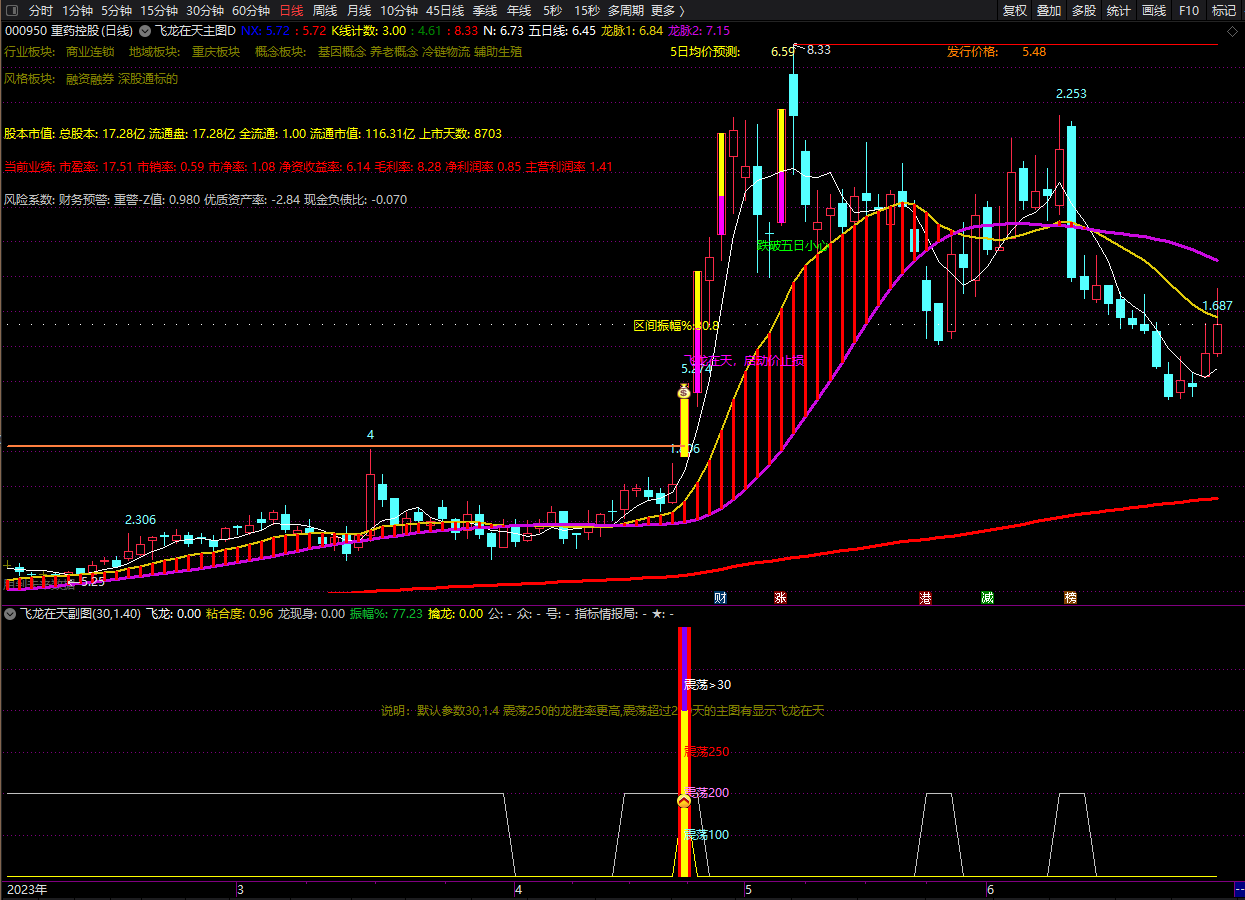
Task: Click the 飞龙在天主图D indicator name
Action: (195, 31)
